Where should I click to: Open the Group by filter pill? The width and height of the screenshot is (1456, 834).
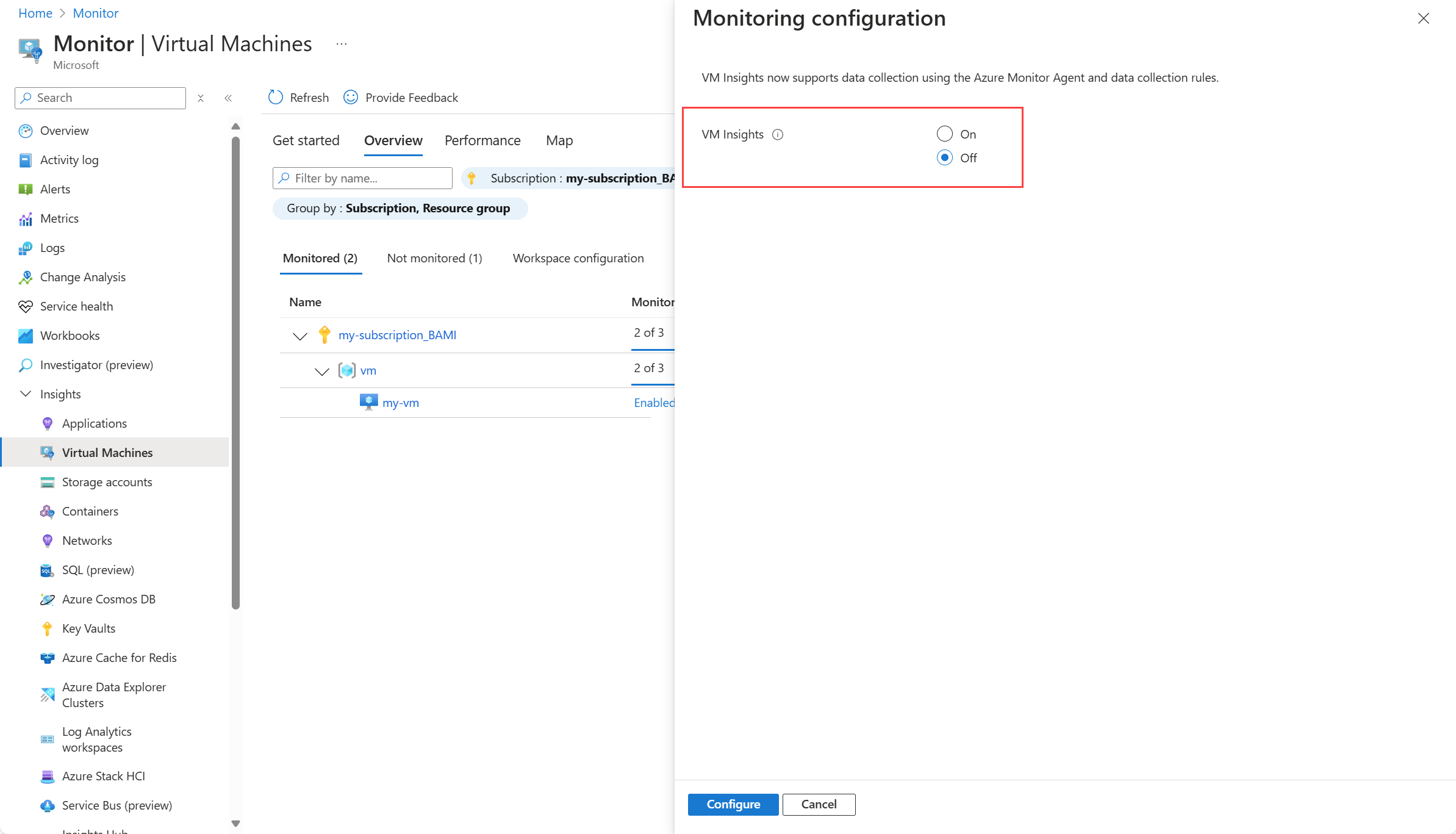400,209
